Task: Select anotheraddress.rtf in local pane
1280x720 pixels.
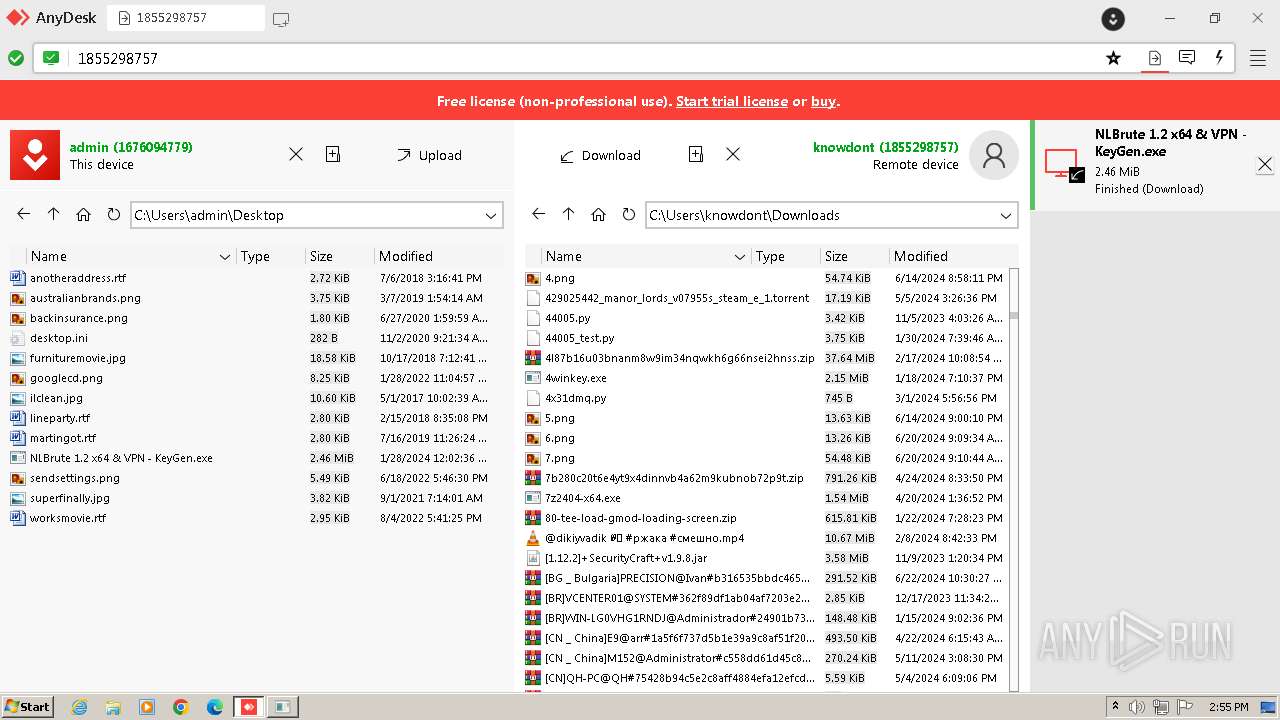Action: pos(255,278)
